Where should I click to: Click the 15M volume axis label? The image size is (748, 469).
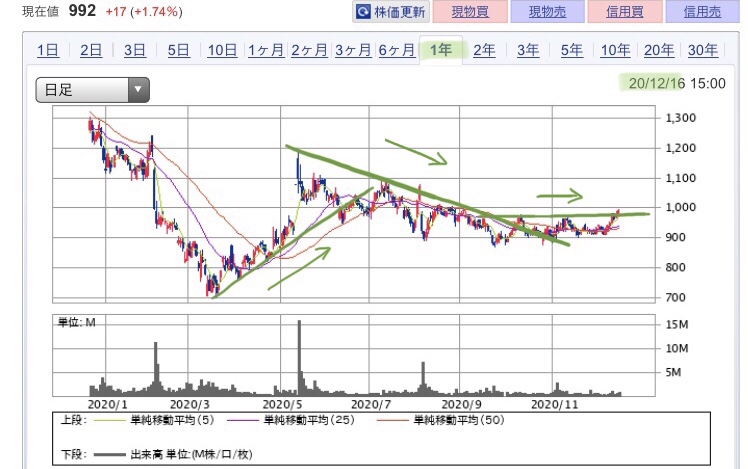pyautogui.click(x=677, y=324)
